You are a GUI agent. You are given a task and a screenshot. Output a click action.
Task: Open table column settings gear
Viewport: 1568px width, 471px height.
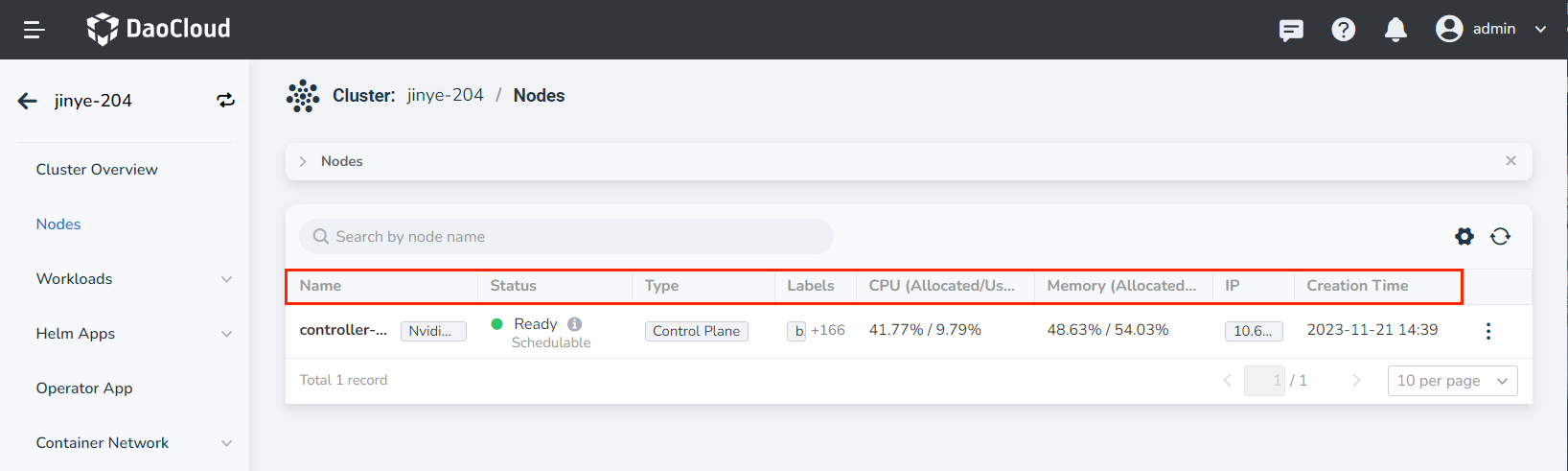[1464, 236]
